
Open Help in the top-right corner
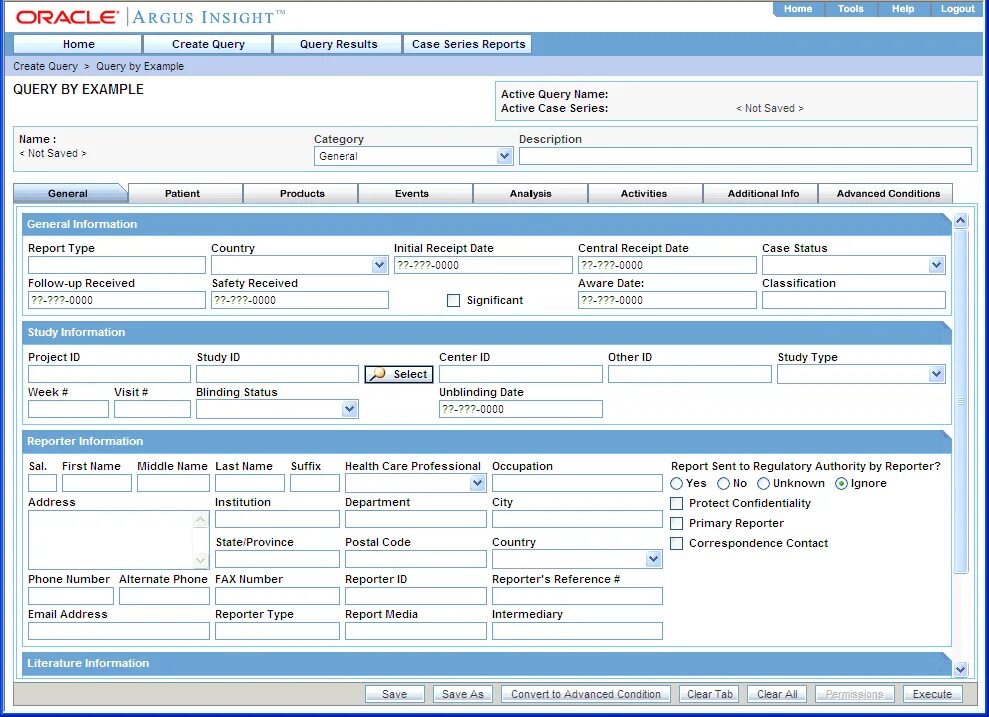(903, 9)
